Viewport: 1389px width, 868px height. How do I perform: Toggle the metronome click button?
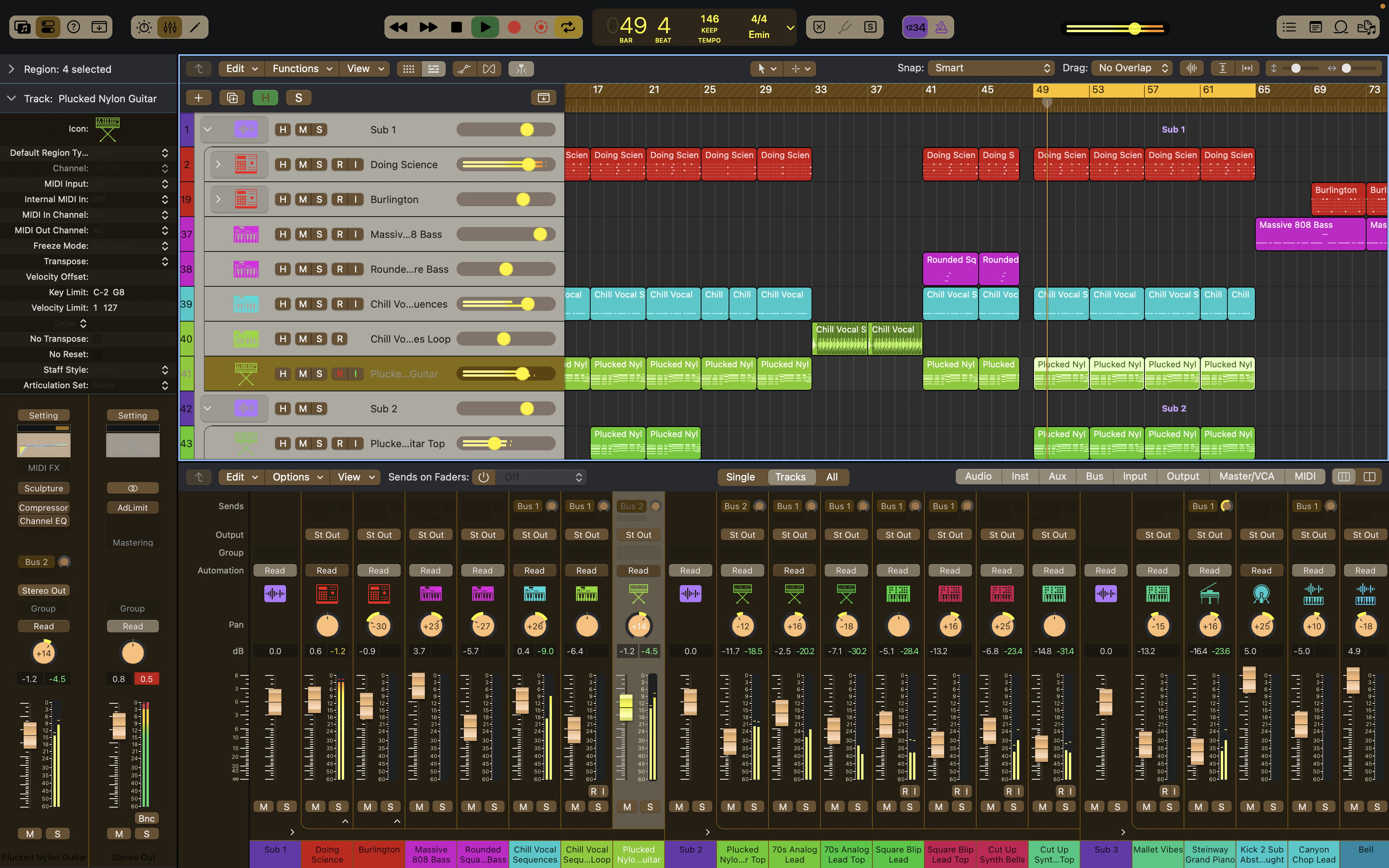(x=941, y=27)
